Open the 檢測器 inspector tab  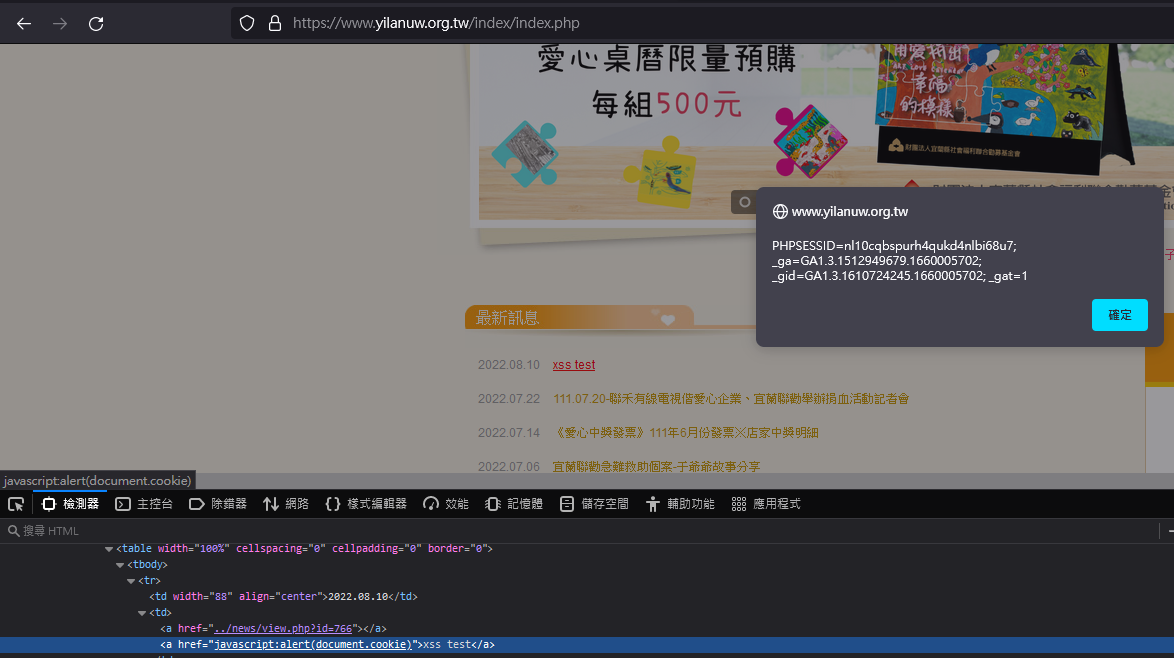[x=71, y=504]
